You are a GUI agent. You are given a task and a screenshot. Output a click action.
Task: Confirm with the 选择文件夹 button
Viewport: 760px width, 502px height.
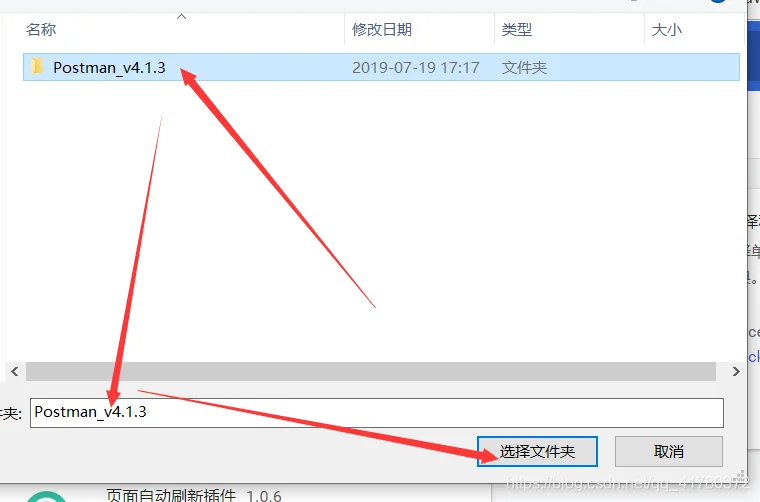(537, 452)
